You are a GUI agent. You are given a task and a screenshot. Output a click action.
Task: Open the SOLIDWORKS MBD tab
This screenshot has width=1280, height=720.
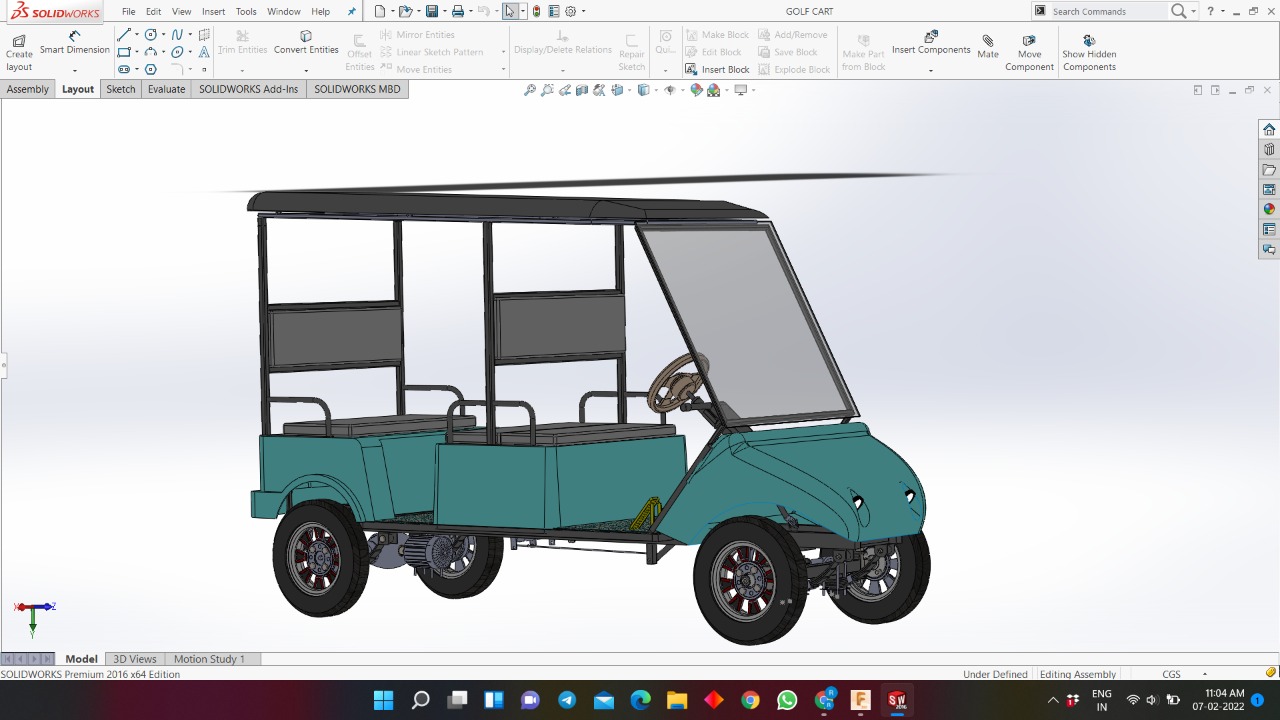pos(357,89)
